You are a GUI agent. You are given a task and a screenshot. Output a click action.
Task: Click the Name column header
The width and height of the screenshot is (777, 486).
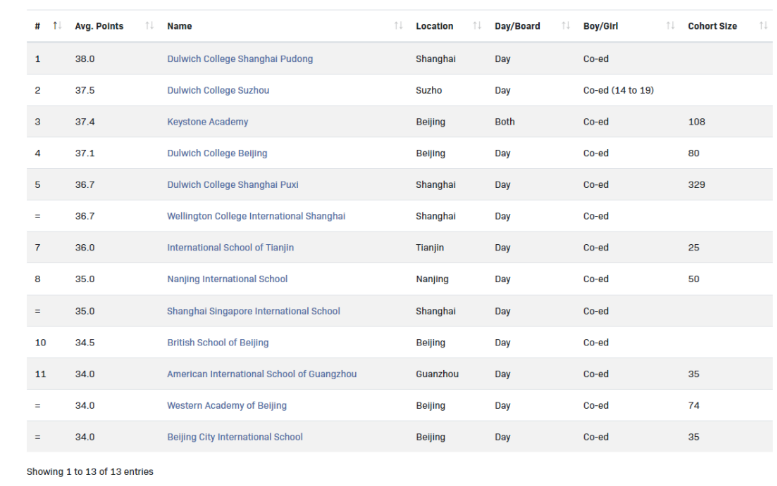pos(179,26)
